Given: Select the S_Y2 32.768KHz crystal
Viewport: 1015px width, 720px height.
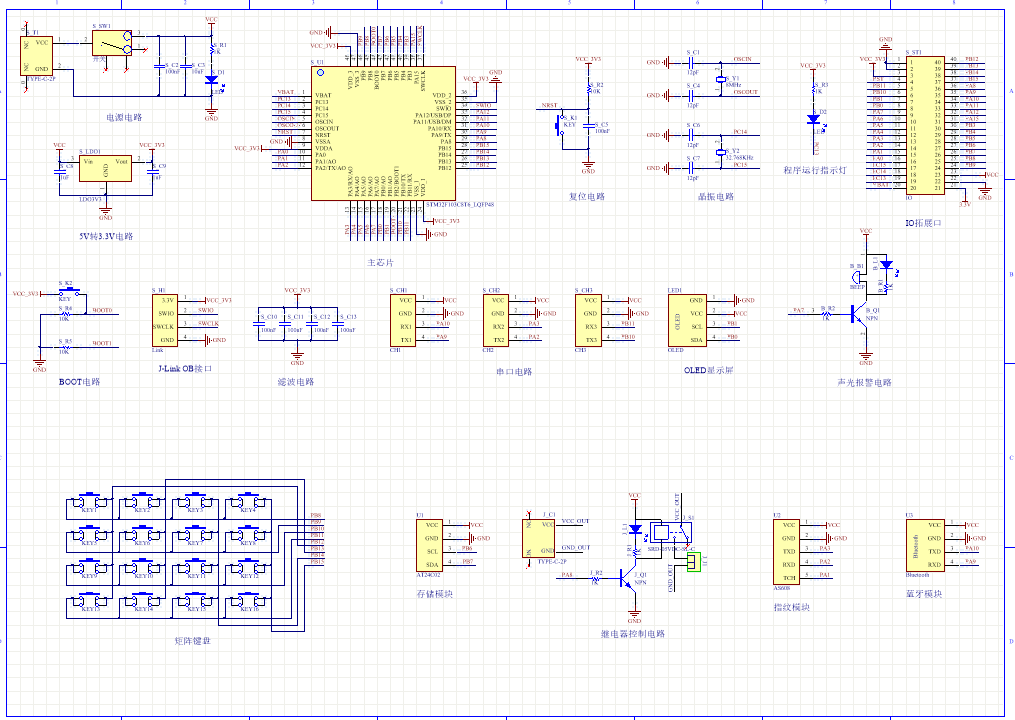Looking at the screenshot, I should (x=720, y=151).
